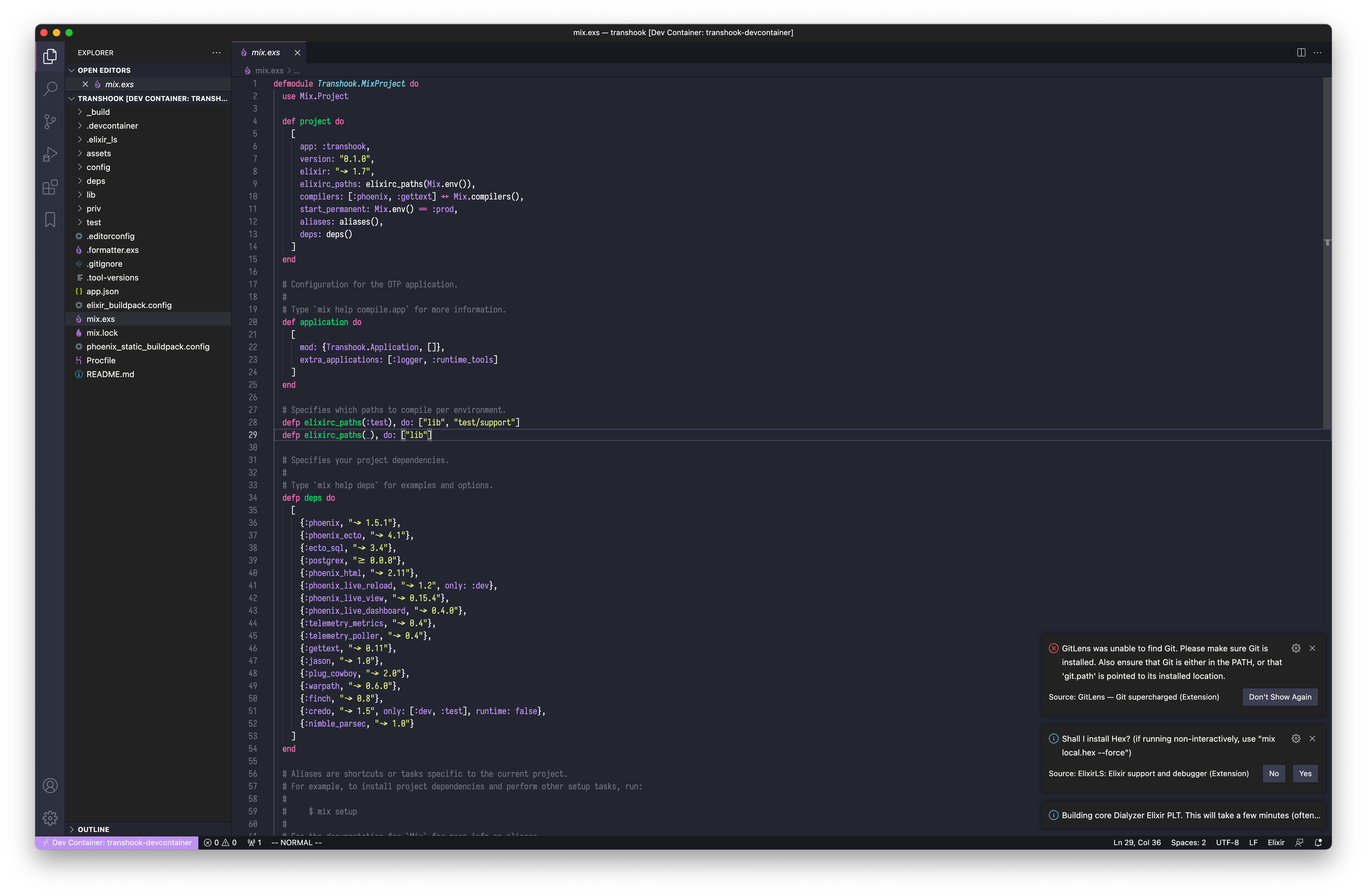The image size is (1367, 896).
Task: Dismiss the Hex install notification
Action: (x=1312, y=739)
